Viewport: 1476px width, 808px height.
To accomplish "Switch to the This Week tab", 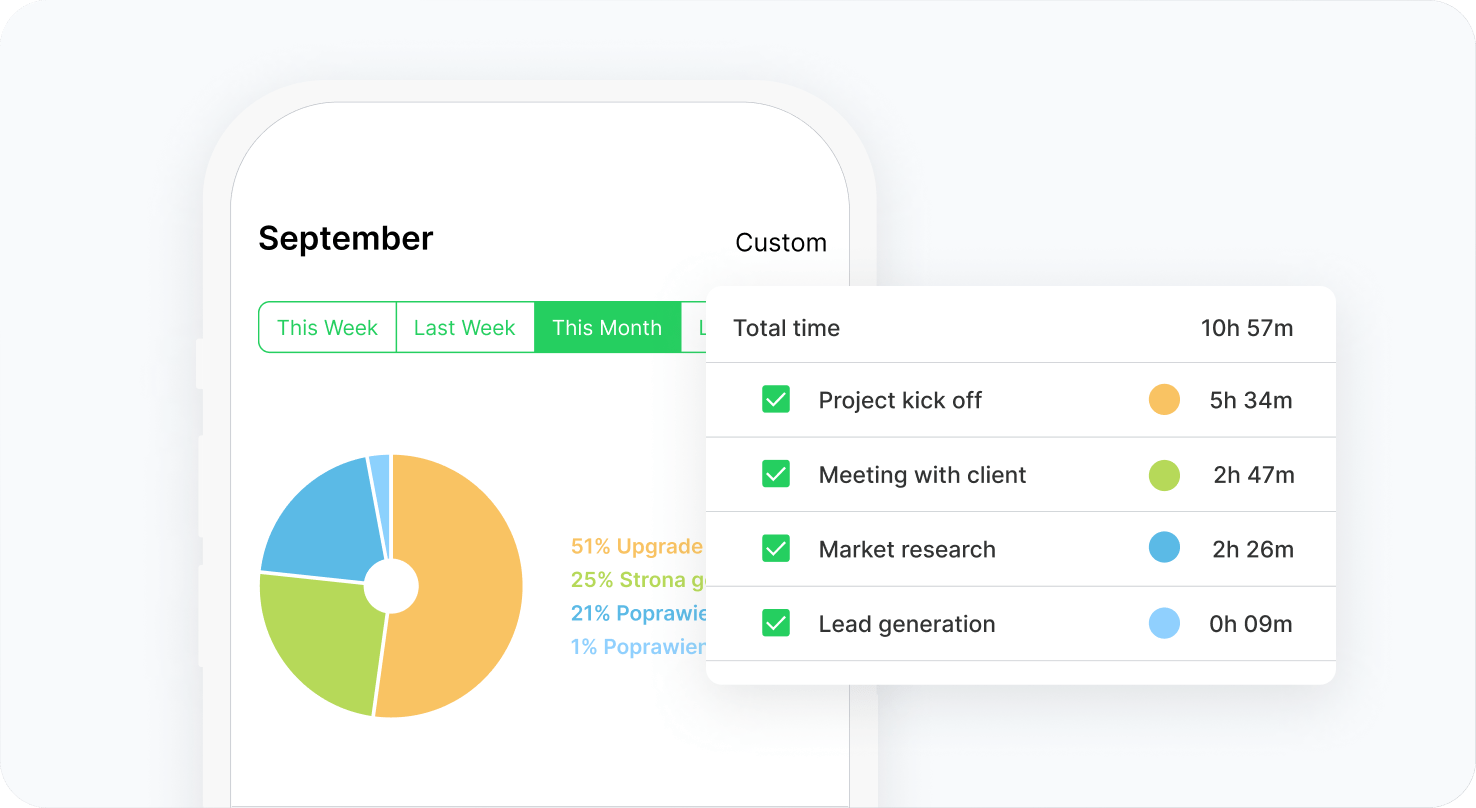I will click(x=327, y=328).
